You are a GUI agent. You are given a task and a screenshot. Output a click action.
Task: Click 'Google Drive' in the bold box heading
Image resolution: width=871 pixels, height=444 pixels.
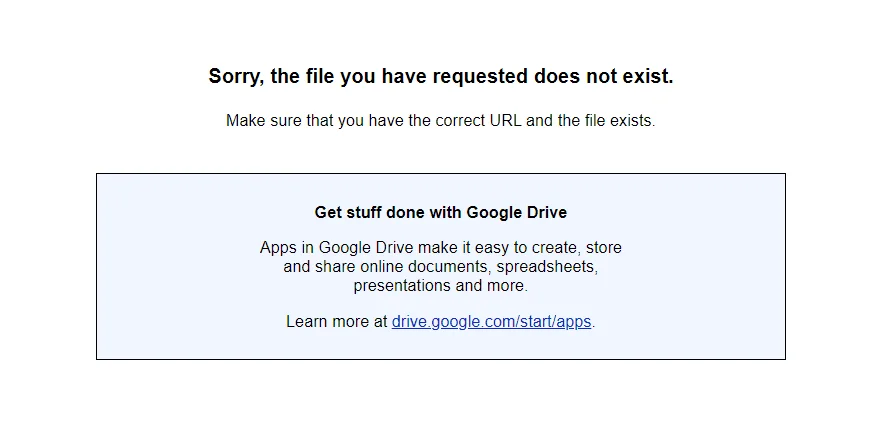tap(517, 212)
